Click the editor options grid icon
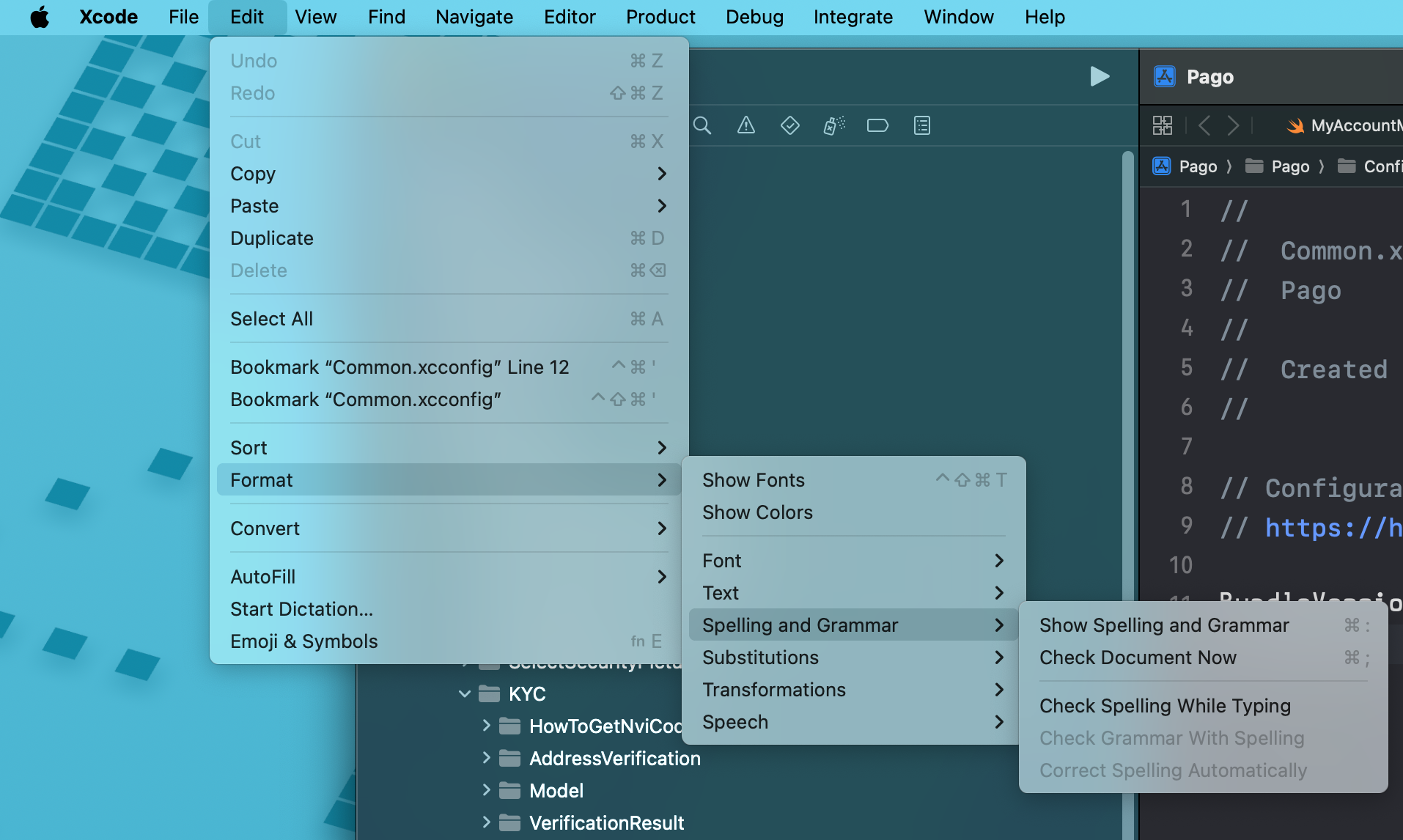 click(1163, 125)
